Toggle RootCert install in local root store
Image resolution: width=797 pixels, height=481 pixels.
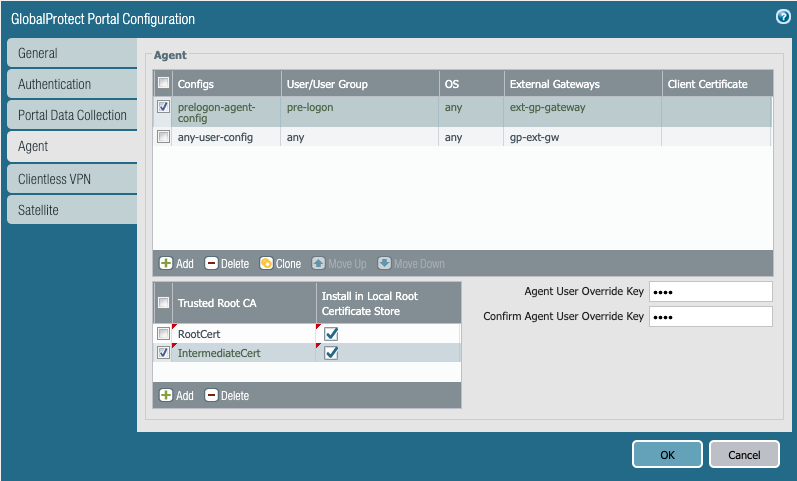click(331, 334)
